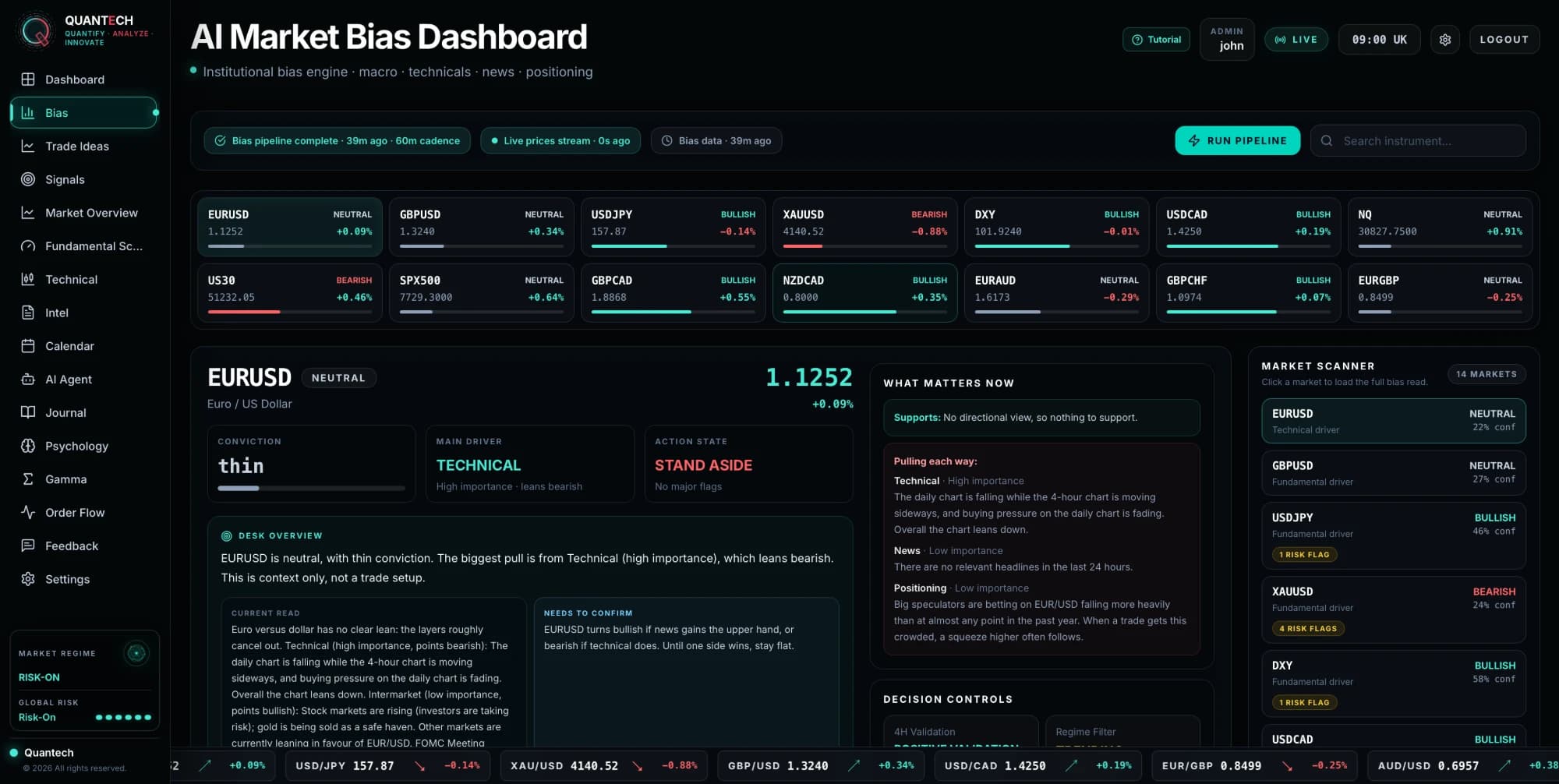1559x784 pixels.
Task: Go to Order Flow menu item
Action: 83,513
